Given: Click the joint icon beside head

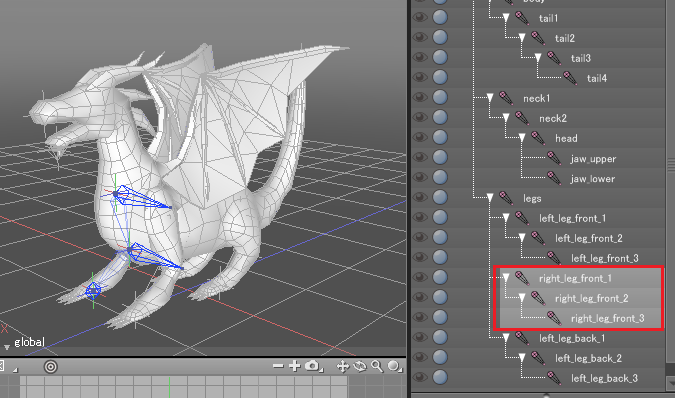Looking at the screenshot, I should pos(538,138).
